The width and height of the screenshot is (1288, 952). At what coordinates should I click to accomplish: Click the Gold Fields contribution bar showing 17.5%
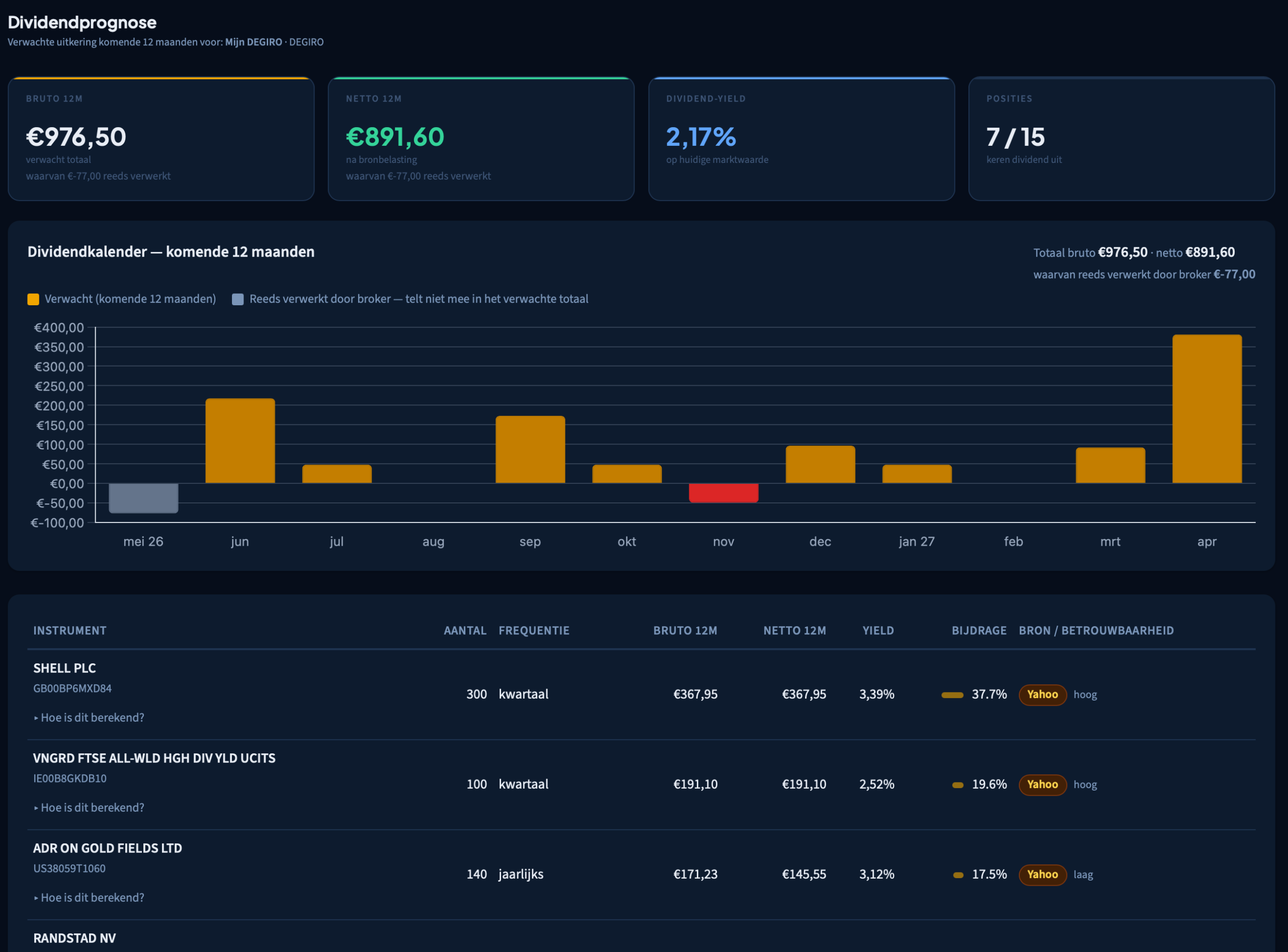tap(958, 875)
